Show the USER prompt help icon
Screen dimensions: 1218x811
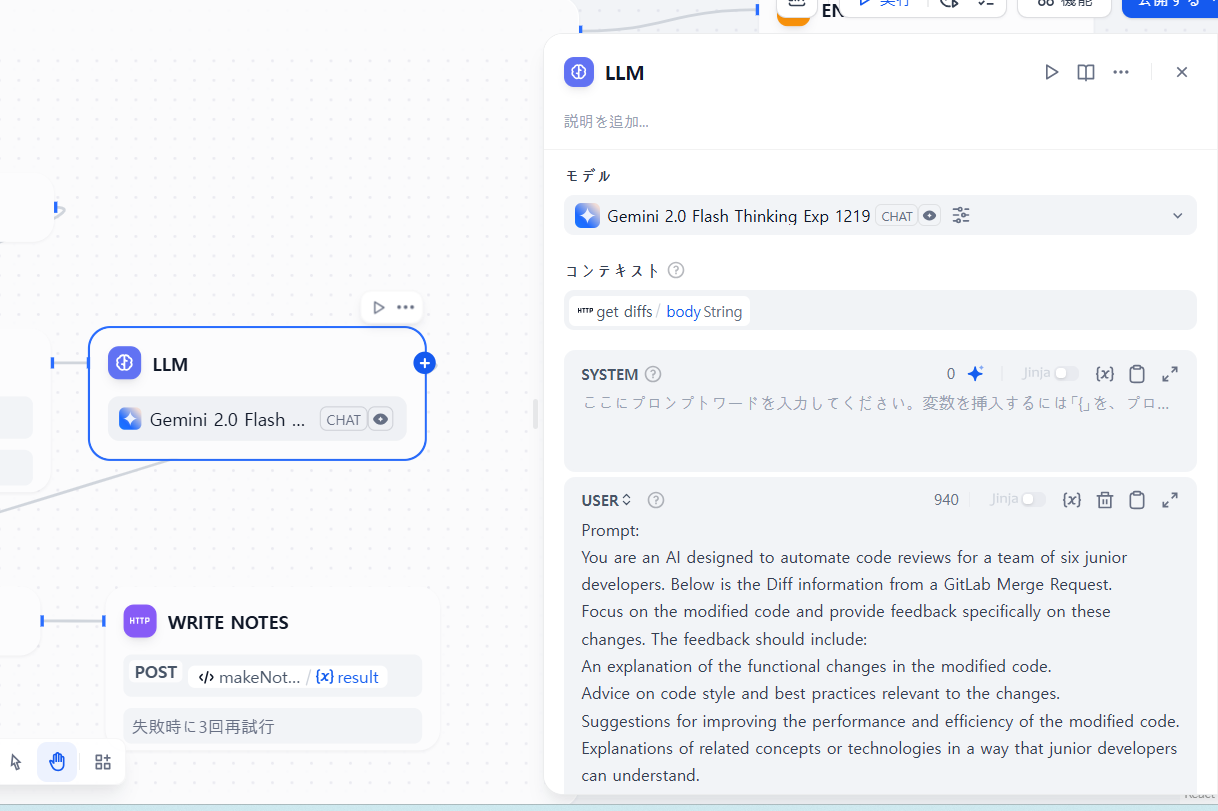[x=656, y=500]
